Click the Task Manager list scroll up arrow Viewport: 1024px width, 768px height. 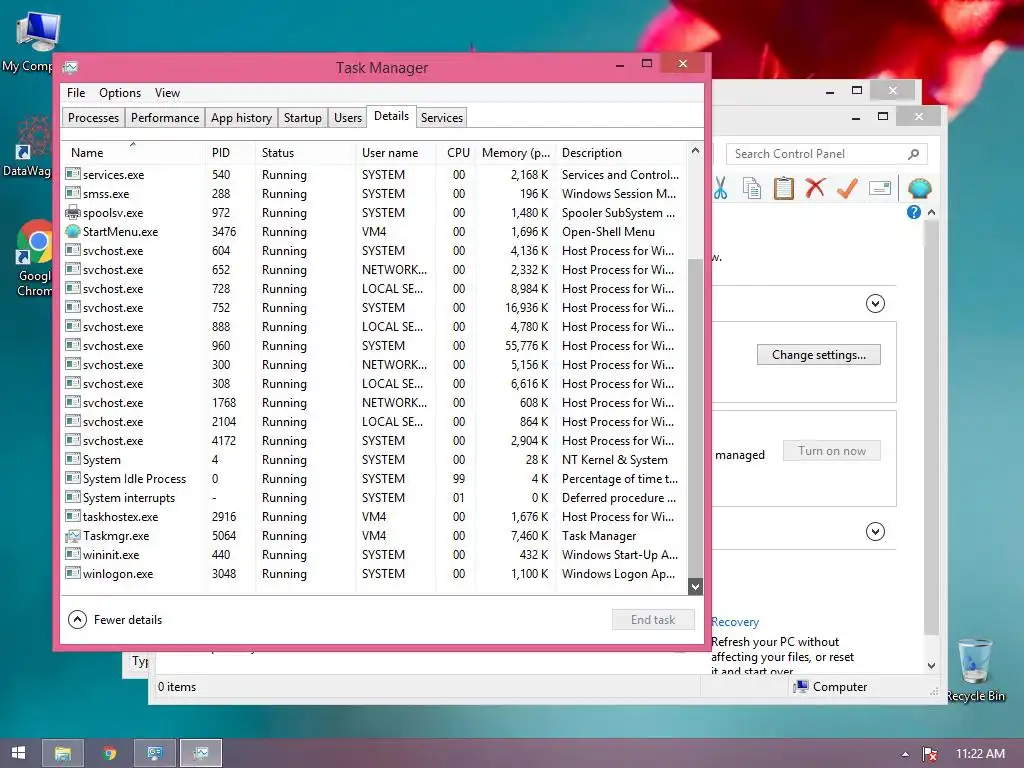696,151
